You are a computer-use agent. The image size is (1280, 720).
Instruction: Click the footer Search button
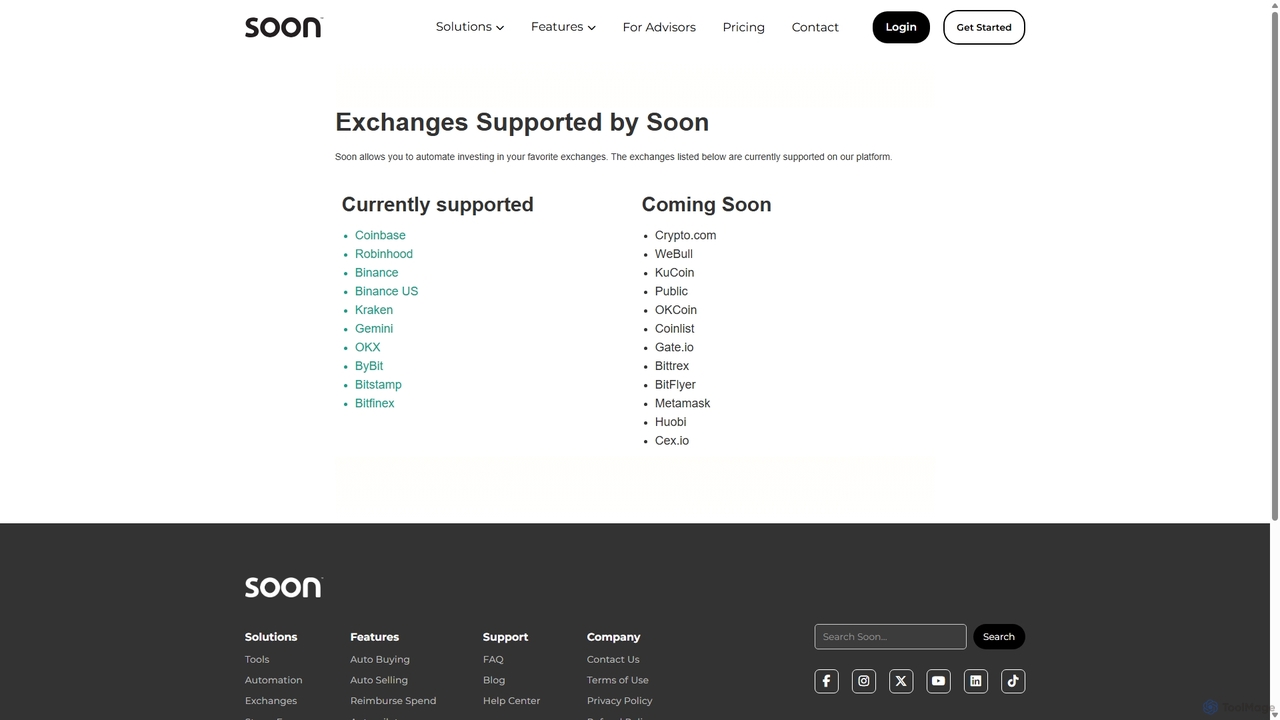point(999,637)
